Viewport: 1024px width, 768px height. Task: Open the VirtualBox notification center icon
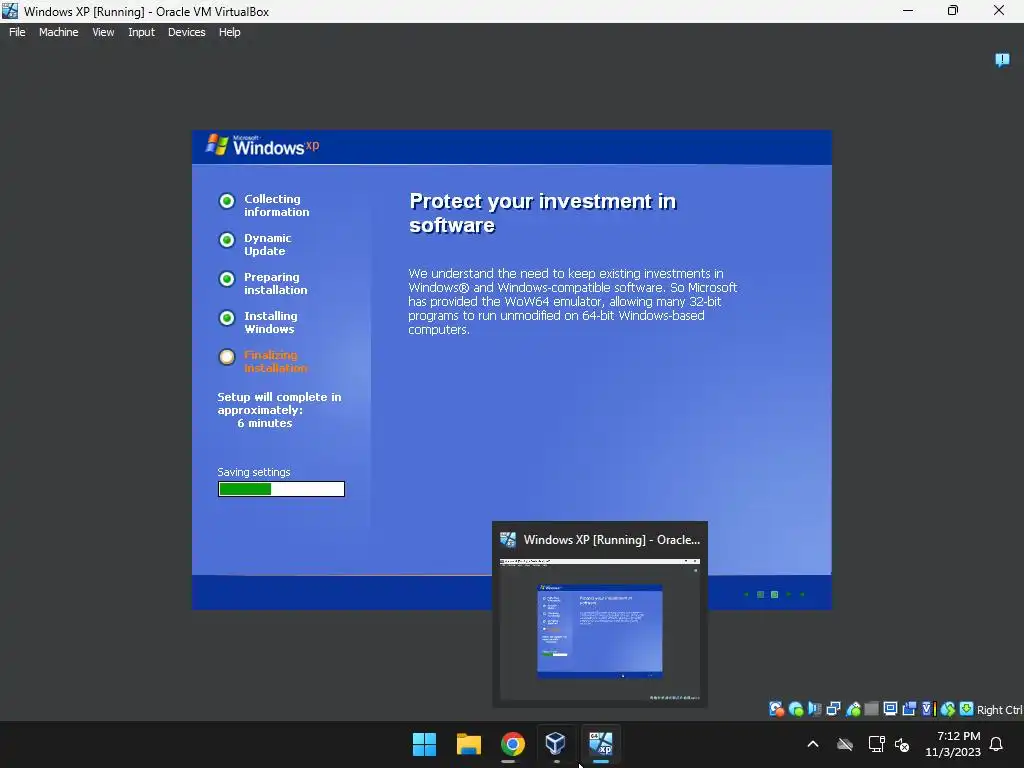(x=1002, y=60)
